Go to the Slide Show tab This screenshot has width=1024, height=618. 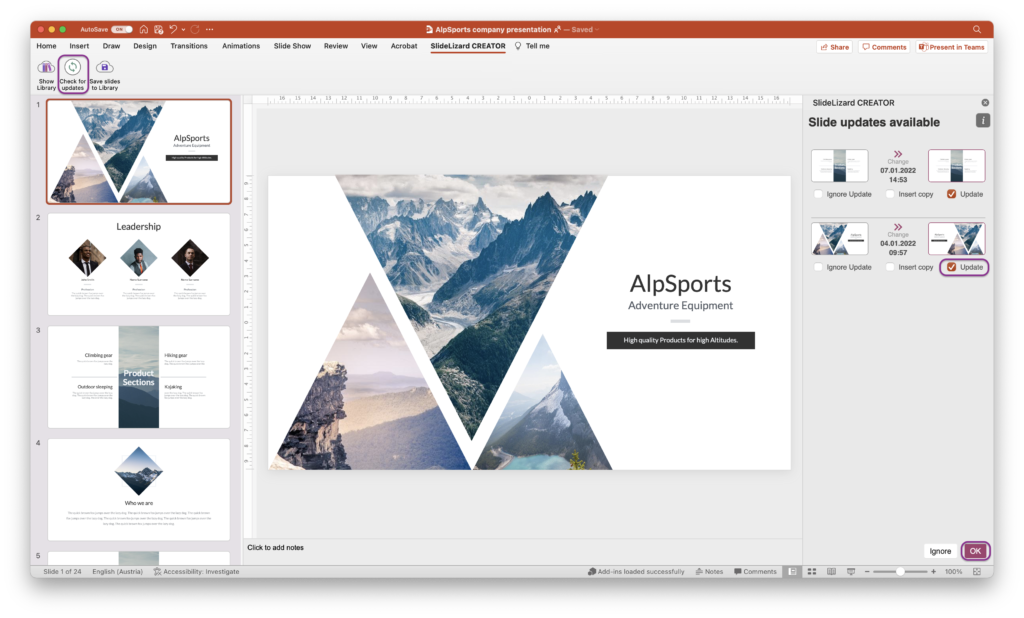tap(292, 46)
